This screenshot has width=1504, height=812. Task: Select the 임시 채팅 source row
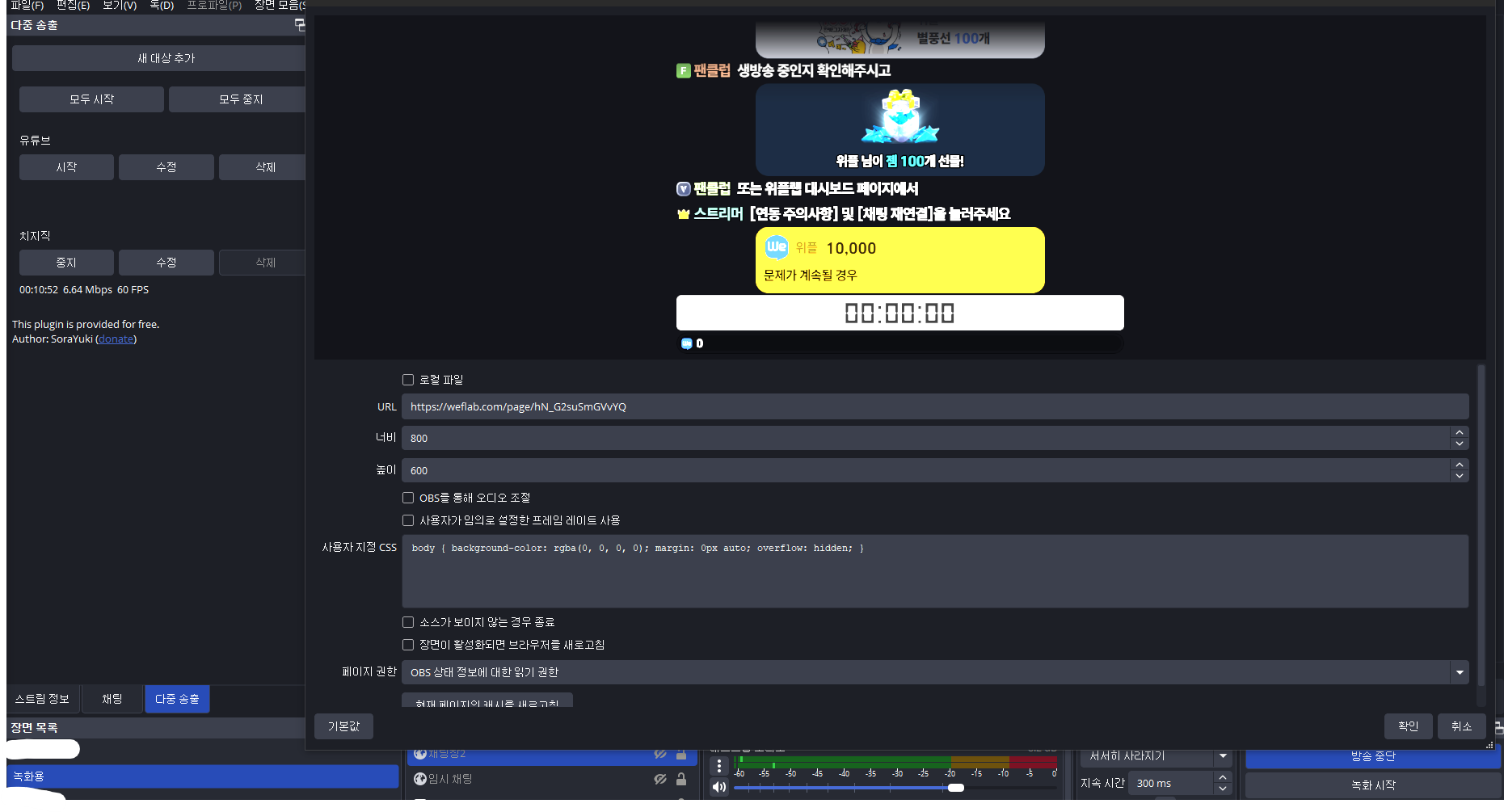pos(552,779)
